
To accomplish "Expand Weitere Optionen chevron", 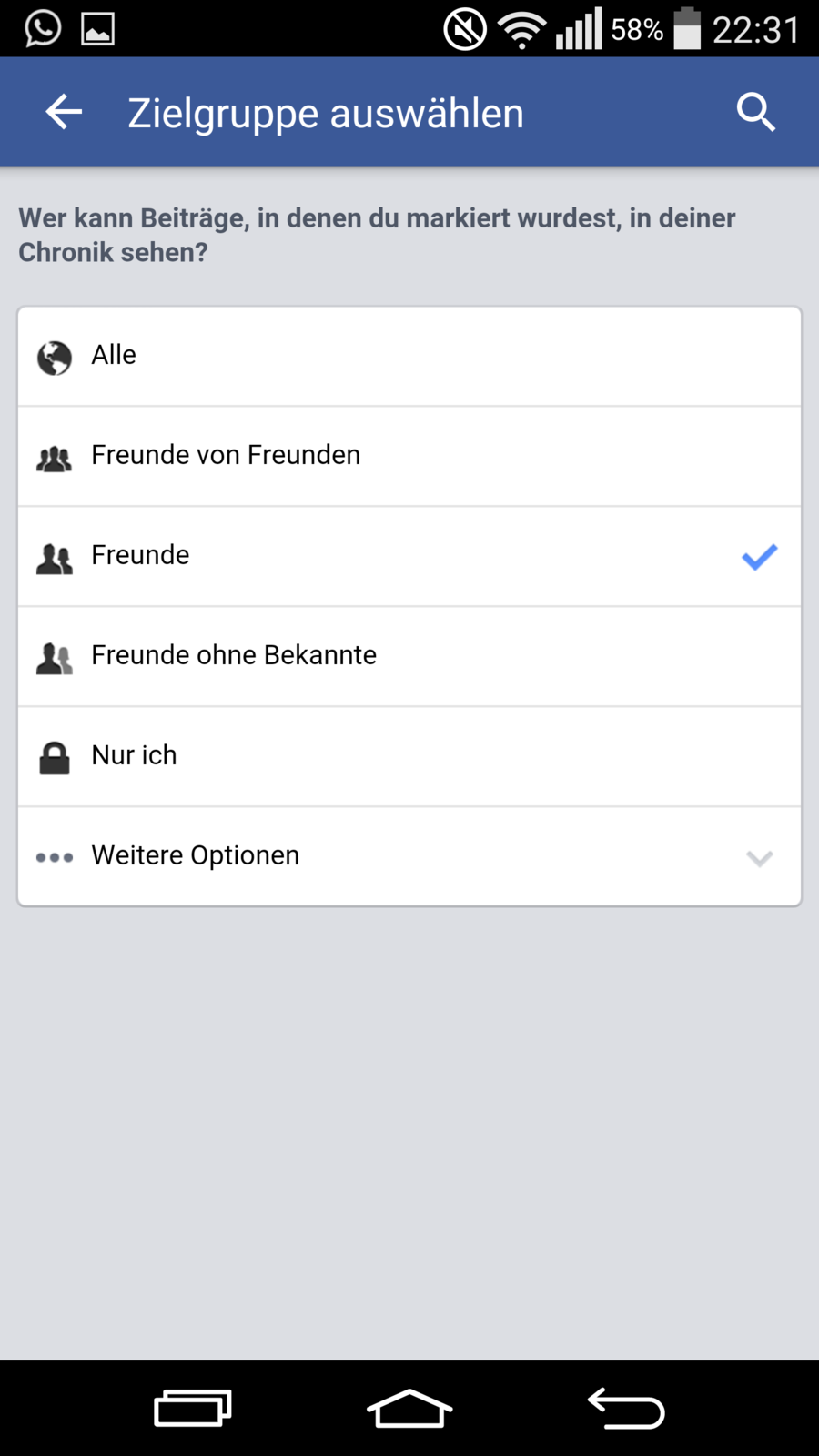I will click(759, 858).
